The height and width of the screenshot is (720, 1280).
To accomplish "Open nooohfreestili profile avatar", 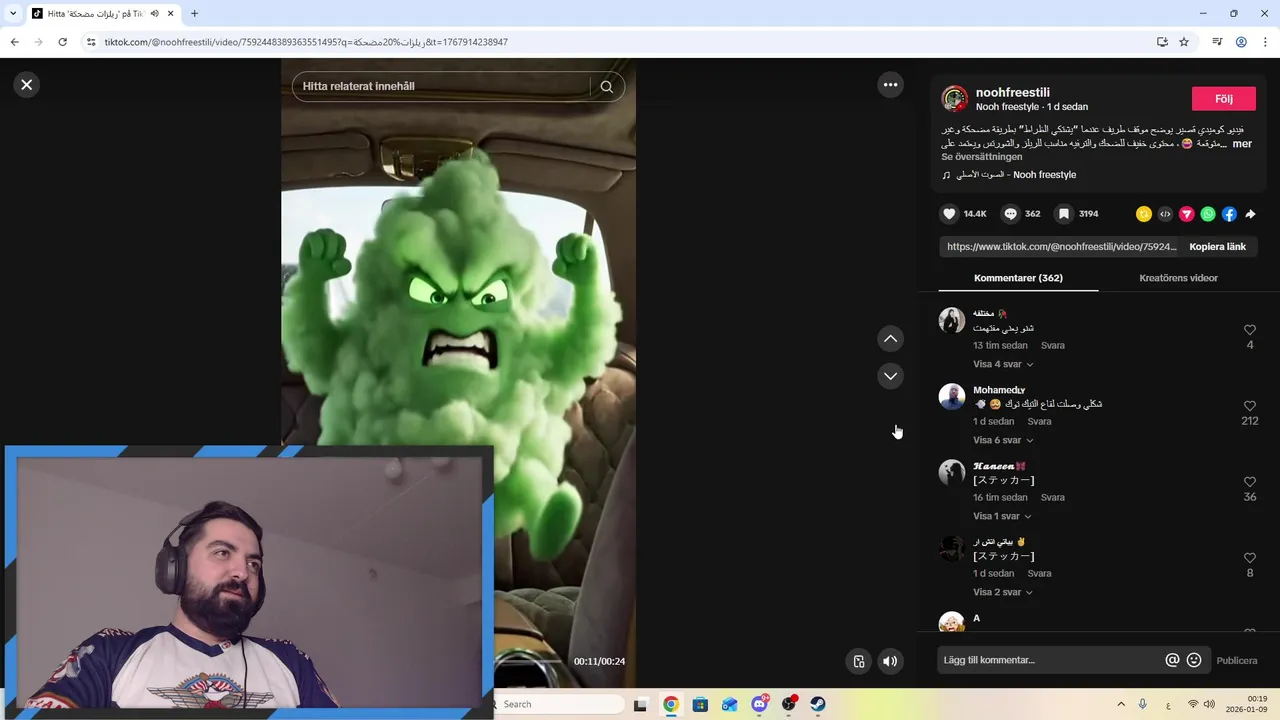I will [x=955, y=99].
